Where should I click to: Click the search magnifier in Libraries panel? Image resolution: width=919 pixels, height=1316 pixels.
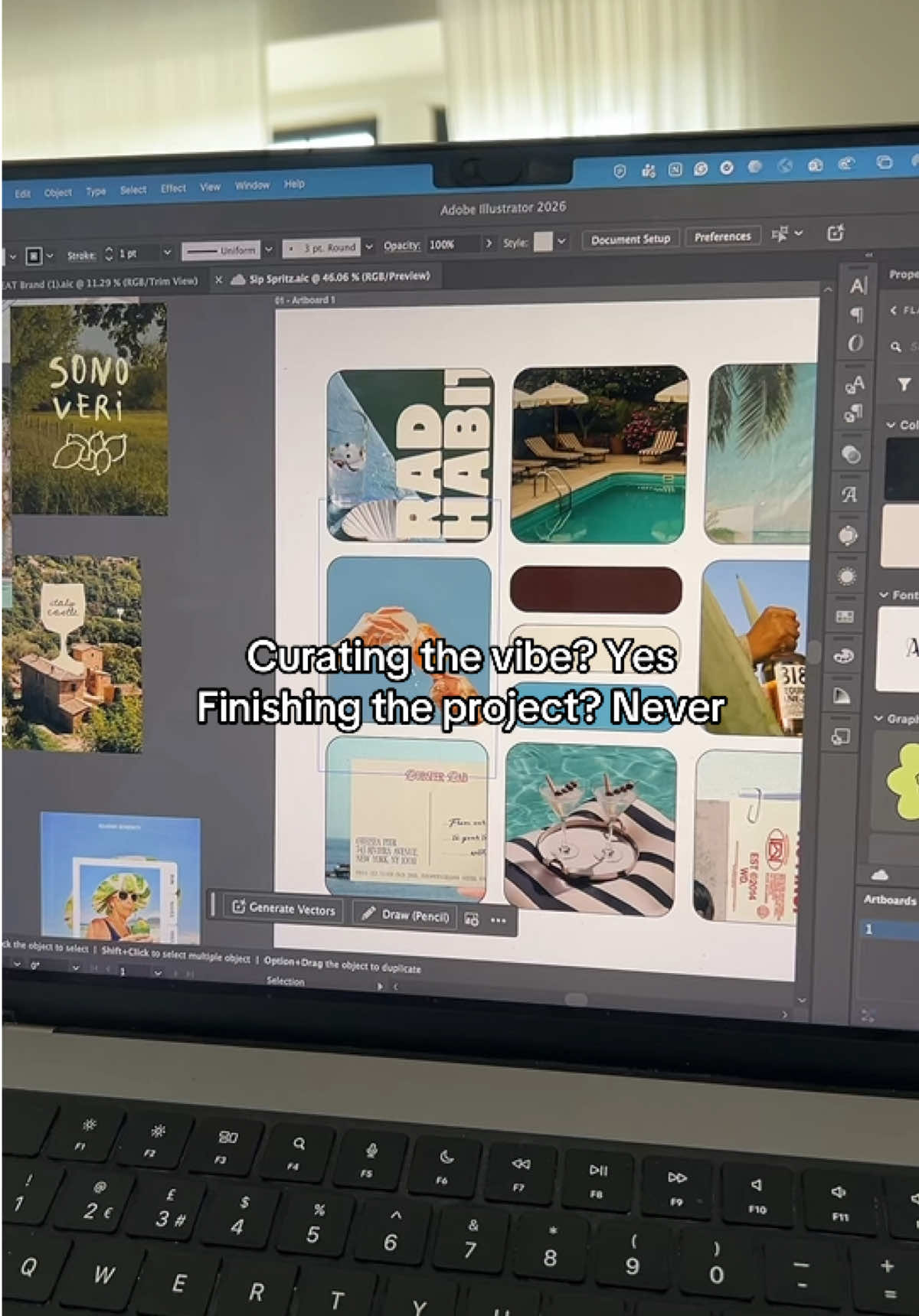click(x=895, y=347)
